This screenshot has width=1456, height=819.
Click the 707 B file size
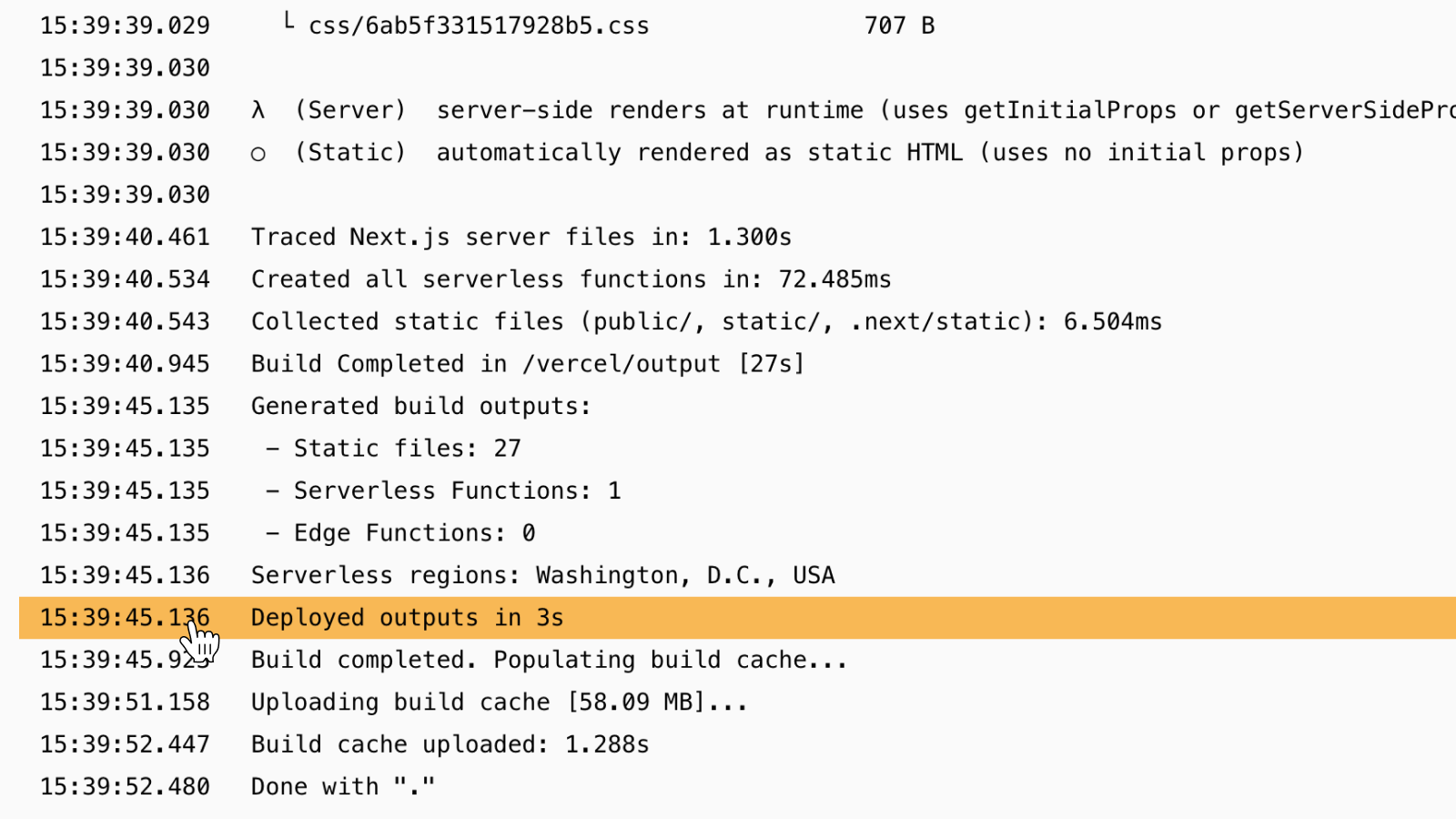pos(899,25)
